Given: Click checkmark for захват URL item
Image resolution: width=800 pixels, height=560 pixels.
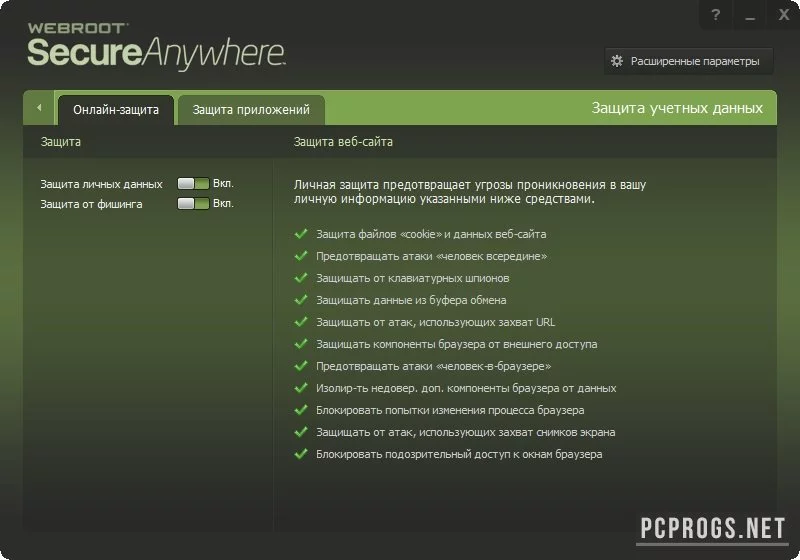Looking at the screenshot, I should pyautogui.click(x=301, y=321).
